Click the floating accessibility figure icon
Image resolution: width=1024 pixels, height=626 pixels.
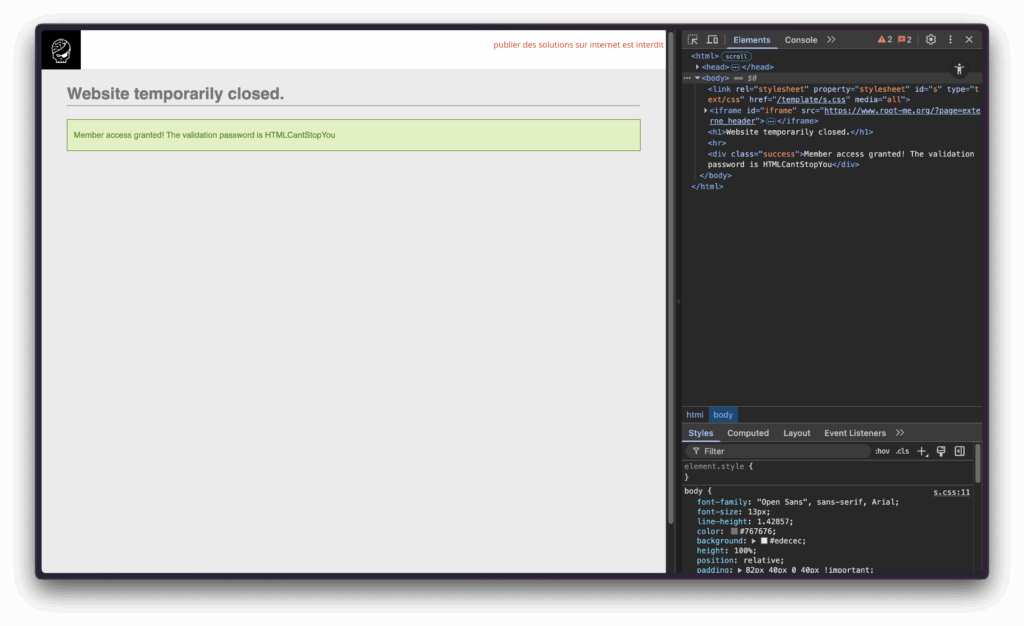click(959, 69)
